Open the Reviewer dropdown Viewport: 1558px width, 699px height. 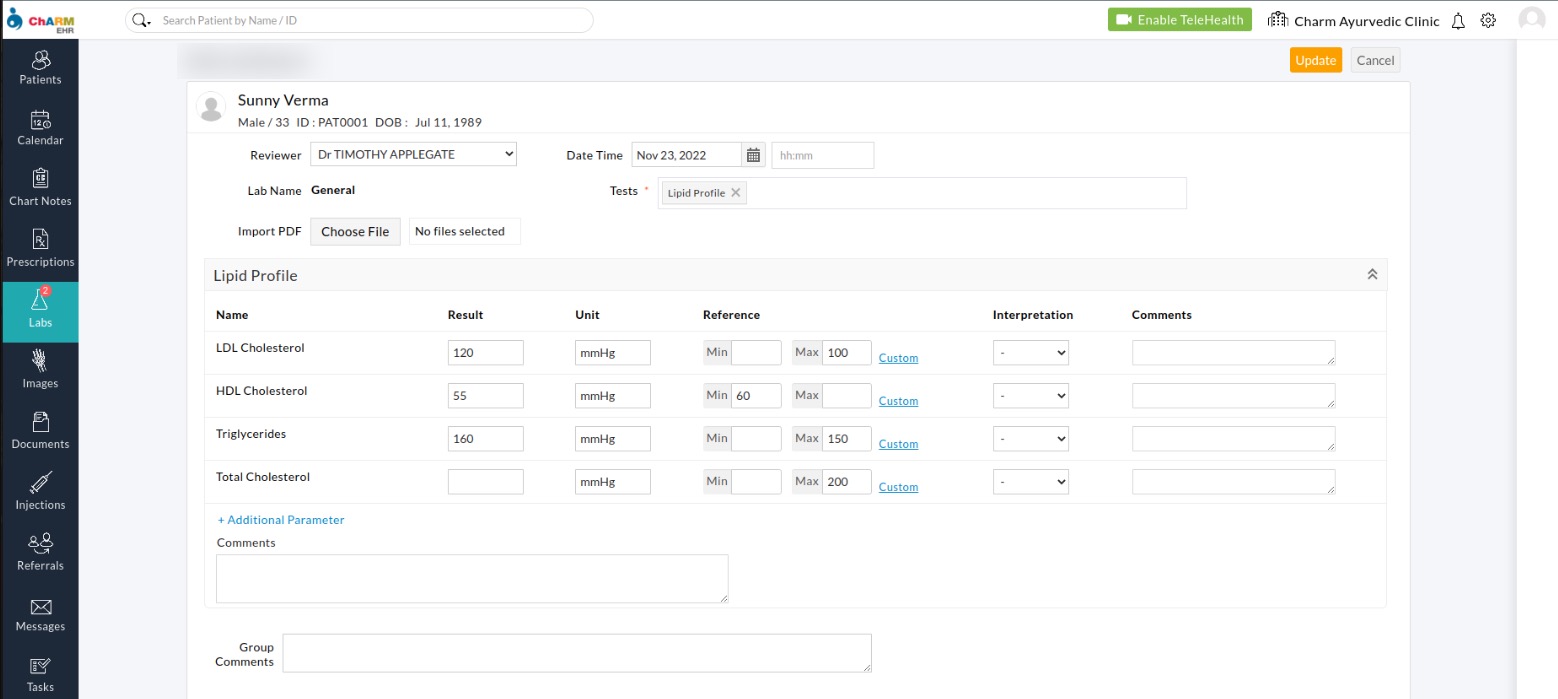413,153
